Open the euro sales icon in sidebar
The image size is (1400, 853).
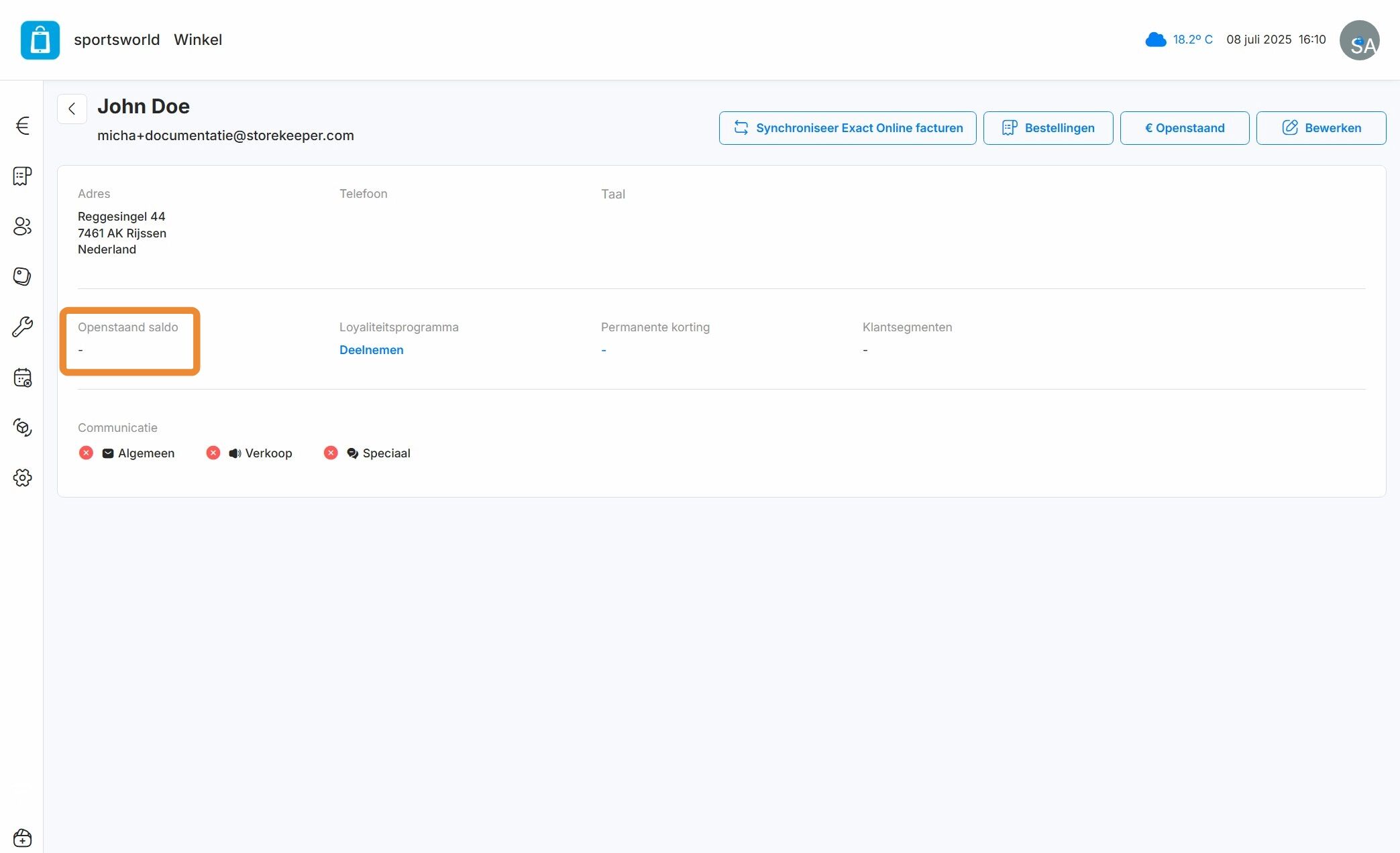22,125
